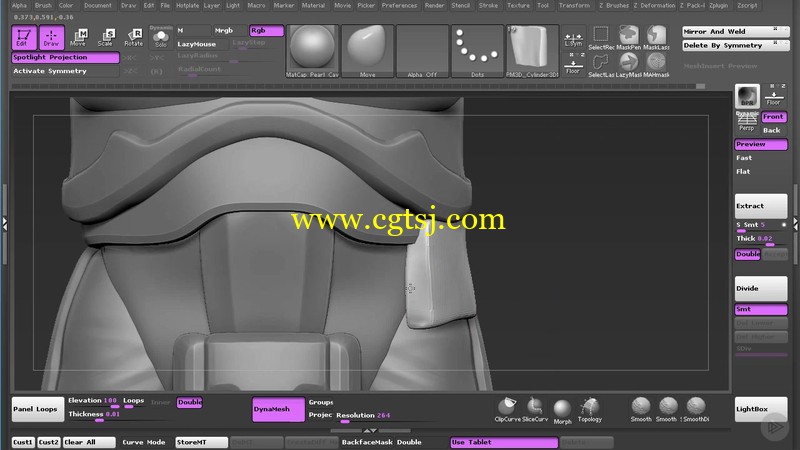Select the Scale transform icon
Viewport: 800px width, 450px height.
106,38
